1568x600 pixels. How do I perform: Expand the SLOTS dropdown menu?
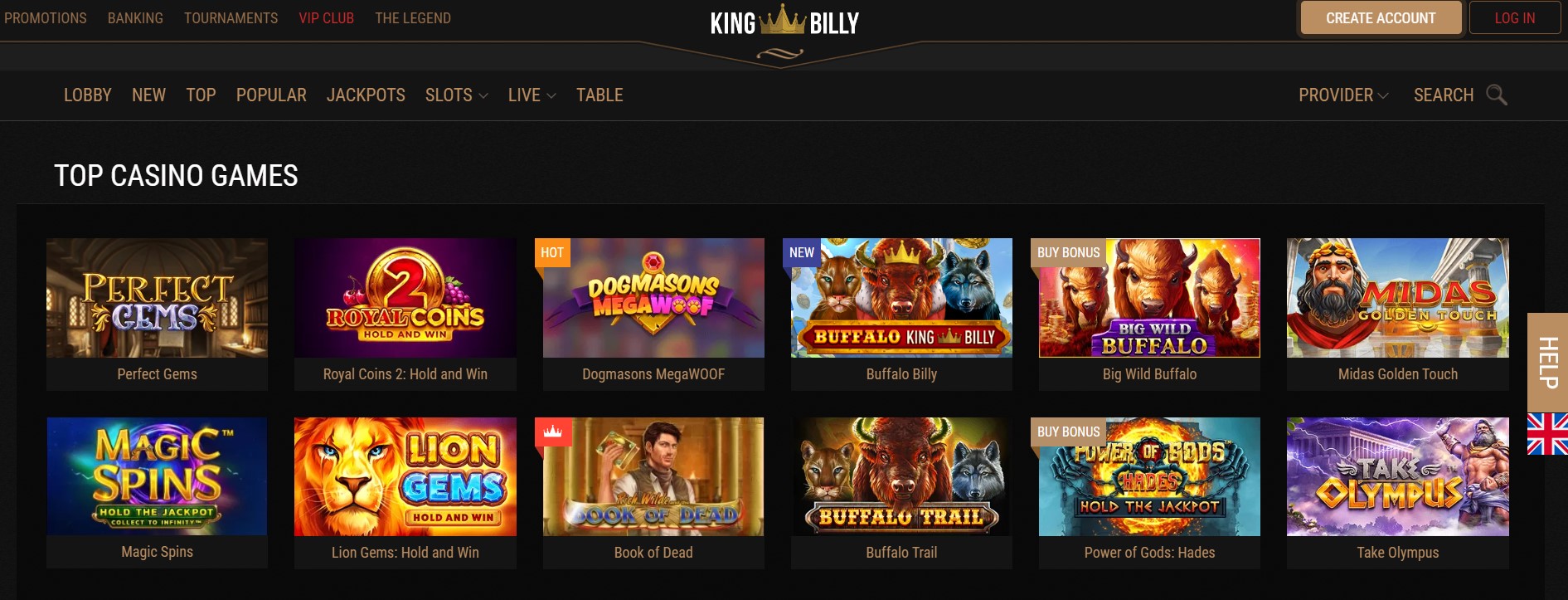(x=456, y=95)
